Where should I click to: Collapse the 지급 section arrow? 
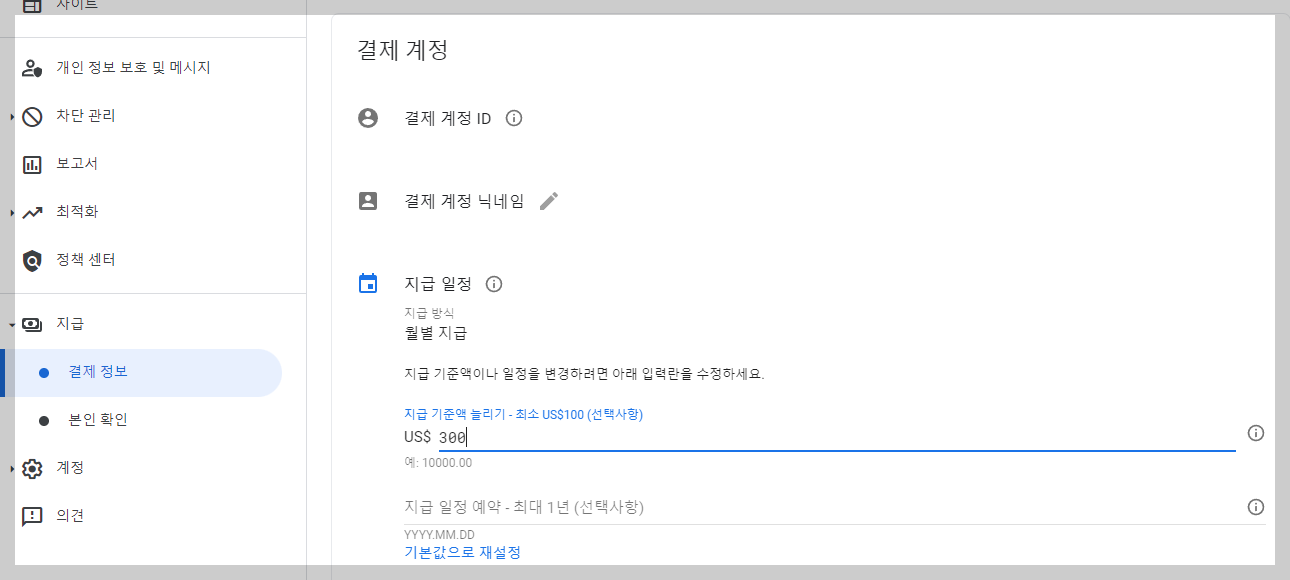pos(12,325)
